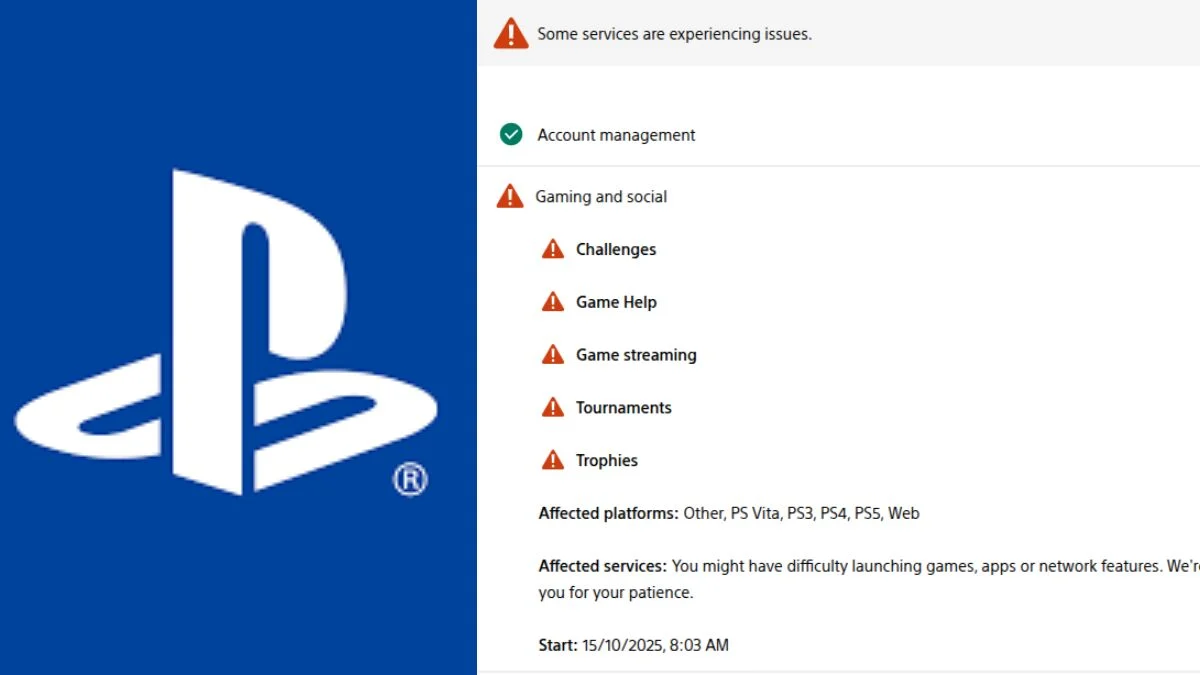Select the Tournaments service item

pyautogui.click(x=624, y=407)
